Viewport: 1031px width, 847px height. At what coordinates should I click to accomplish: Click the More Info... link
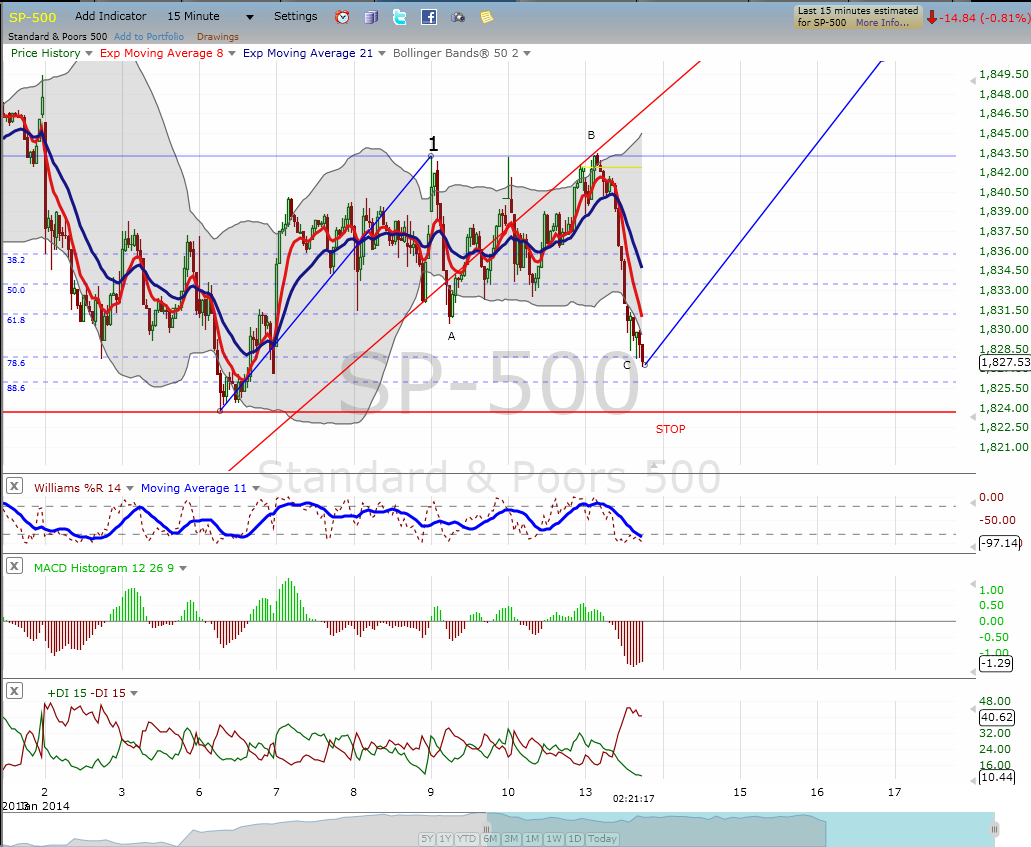pyautogui.click(x=882, y=22)
